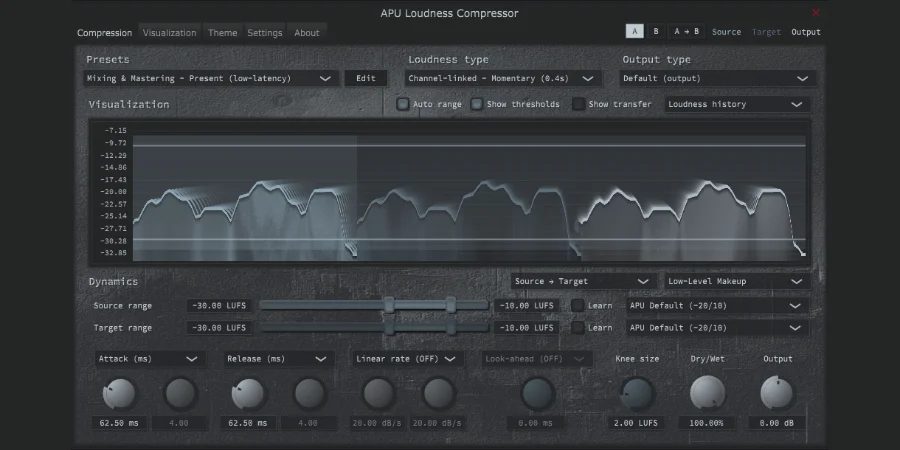Select state A button
900x450 pixels.
tap(634, 32)
